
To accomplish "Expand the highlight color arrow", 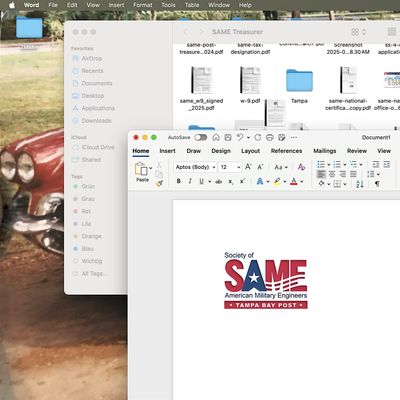I will click(x=285, y=182).
